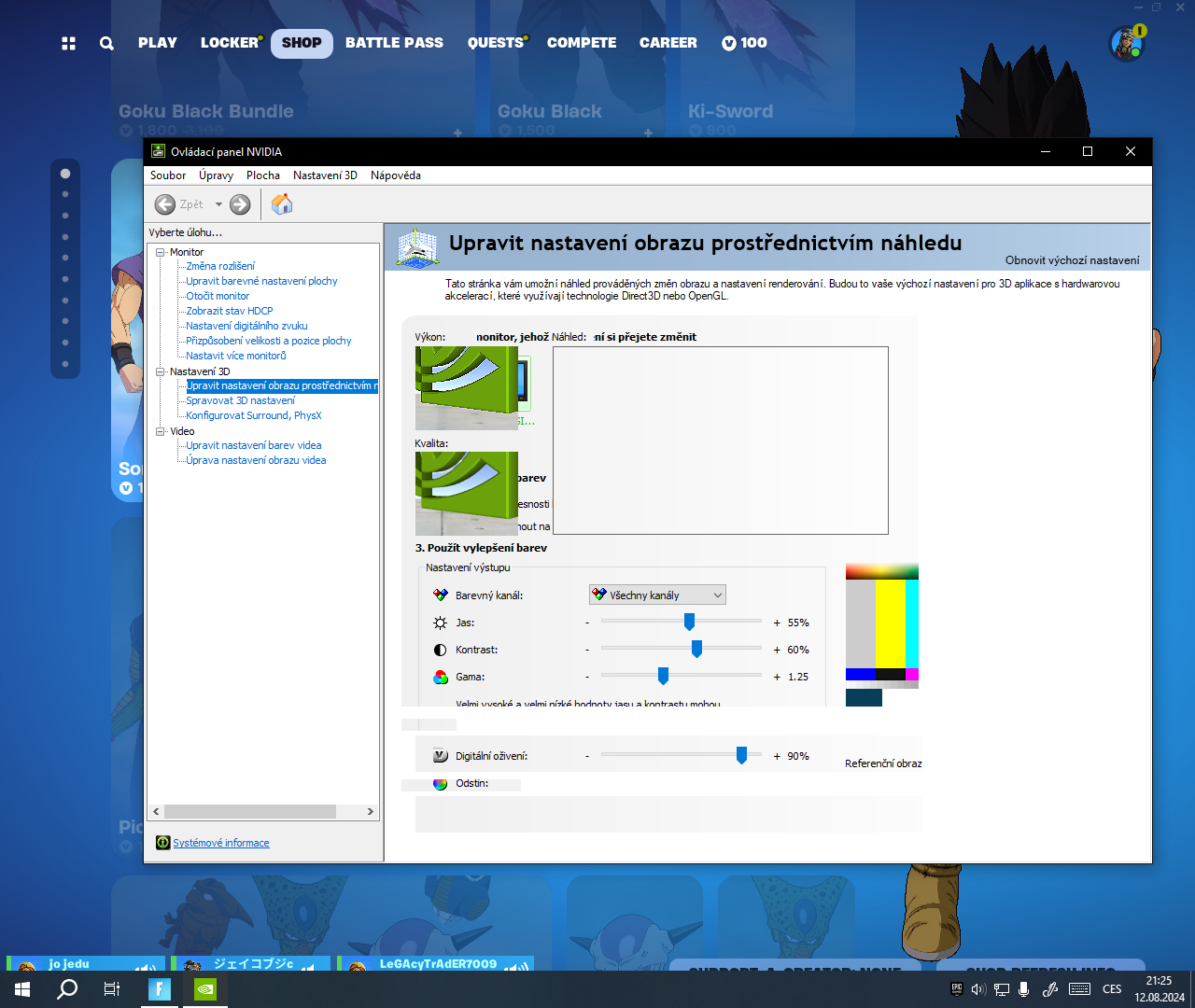Screen dimensions: 1195x1008
Task: Click the Forward arrow icon in NVIDIA toolbar
Action: click(240, 204)
